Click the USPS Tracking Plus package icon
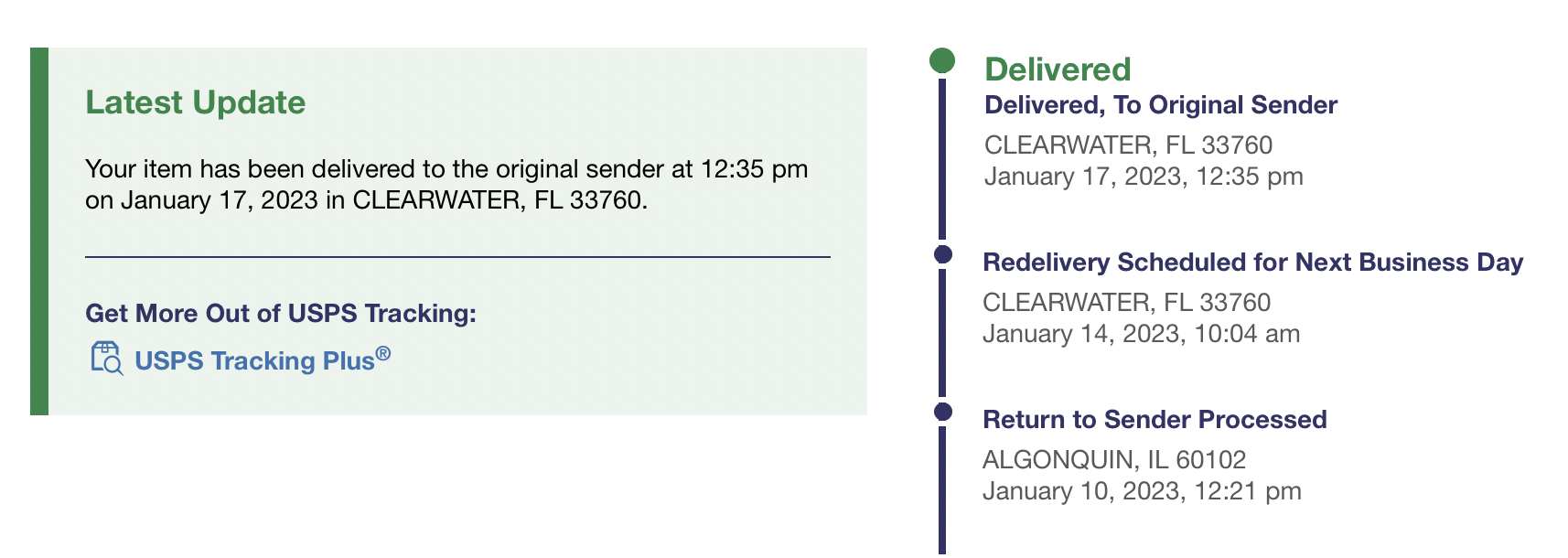This screenshot has width=1568, height=558. pos(106,359)
